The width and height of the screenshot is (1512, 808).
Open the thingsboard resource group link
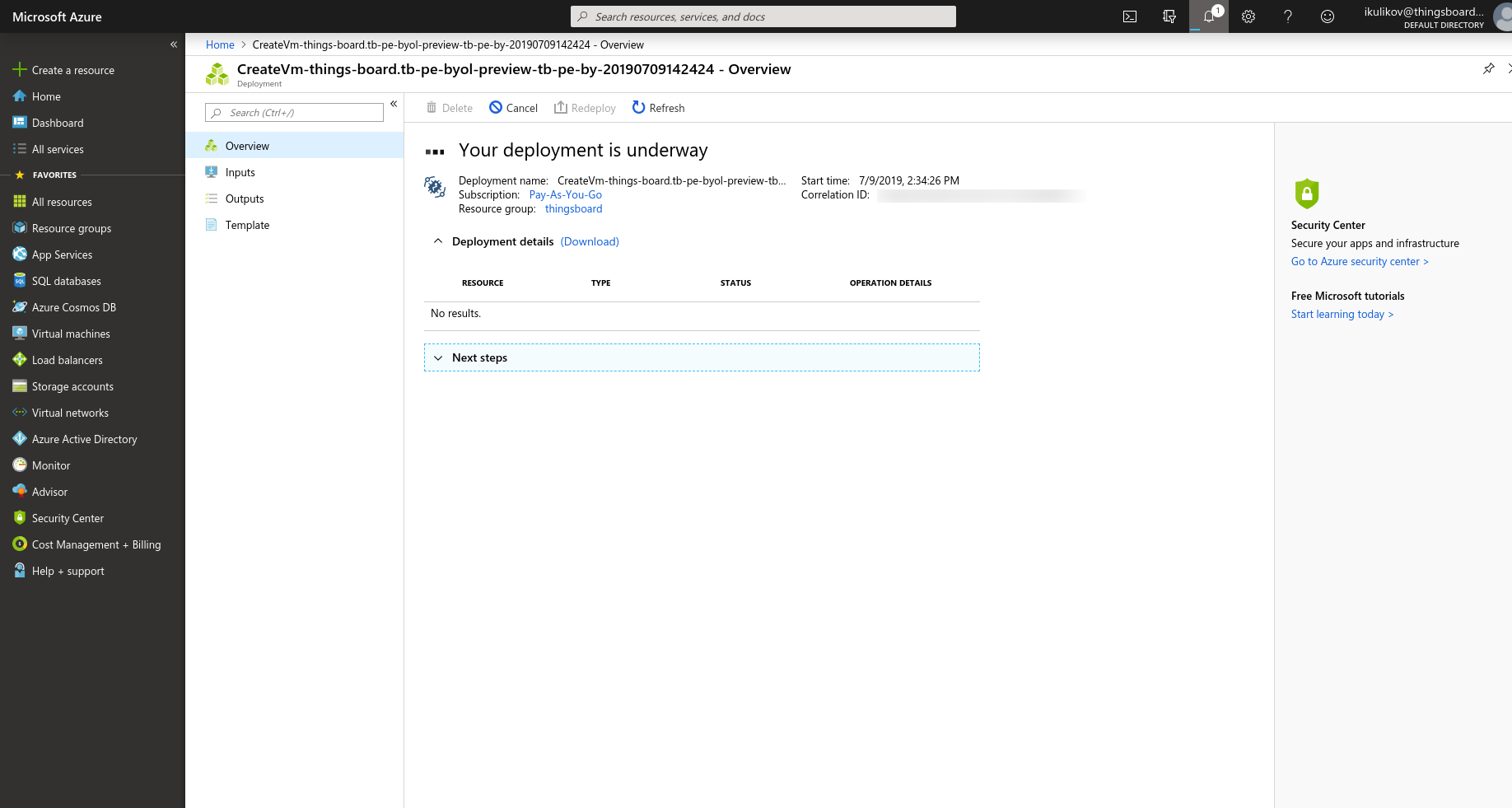pos(573,209)
